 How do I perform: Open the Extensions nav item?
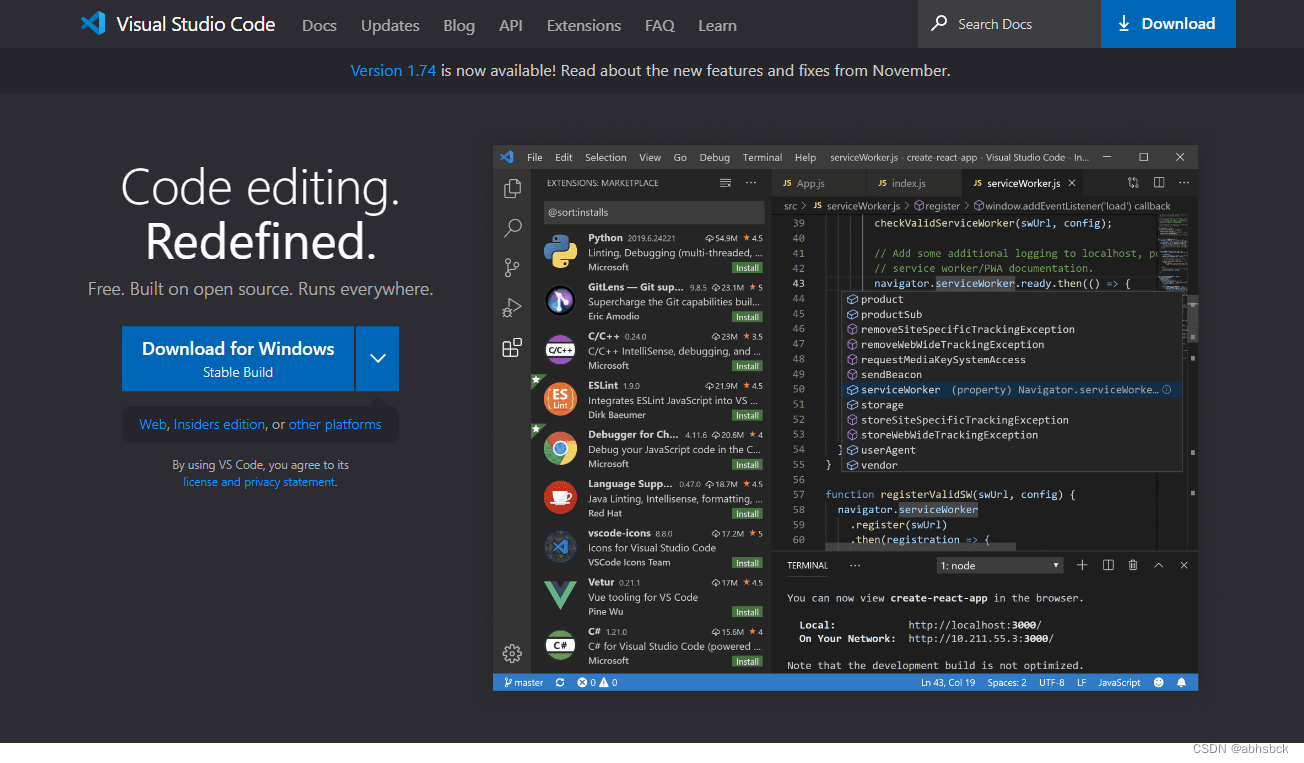(584, 26)
